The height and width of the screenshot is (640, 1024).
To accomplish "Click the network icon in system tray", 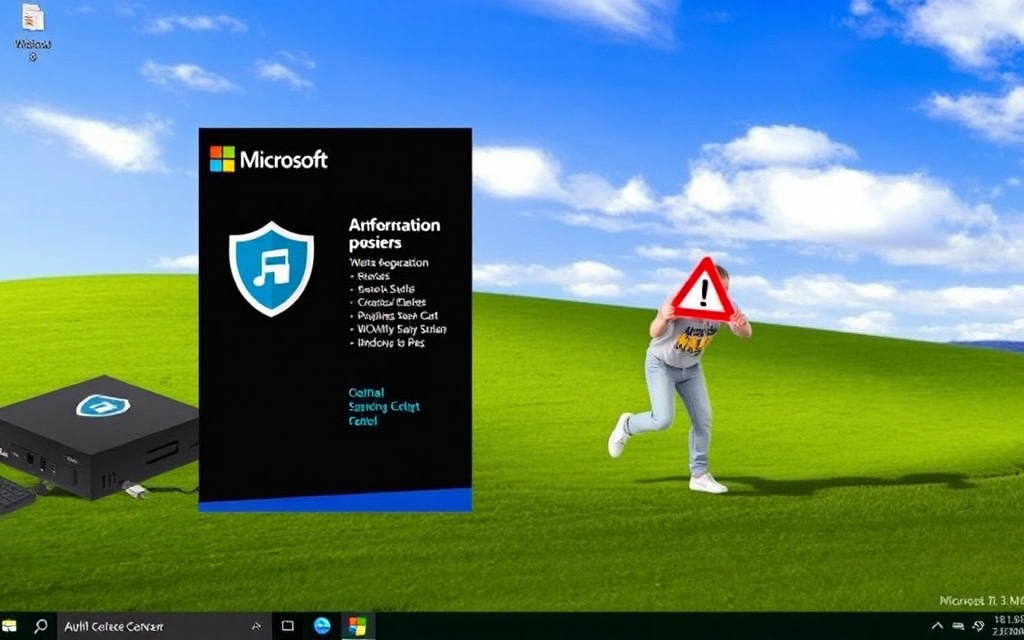I will [x=958, y=626].
